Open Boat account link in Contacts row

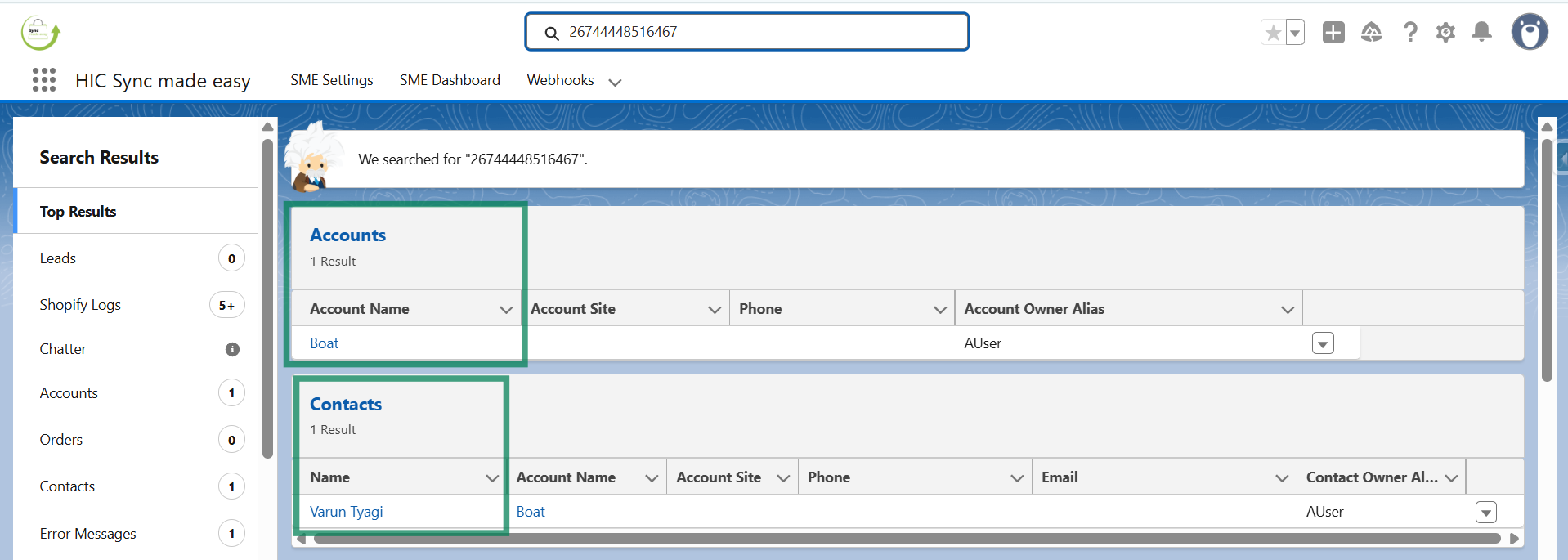pyautogui.click(x=531, y=512)
